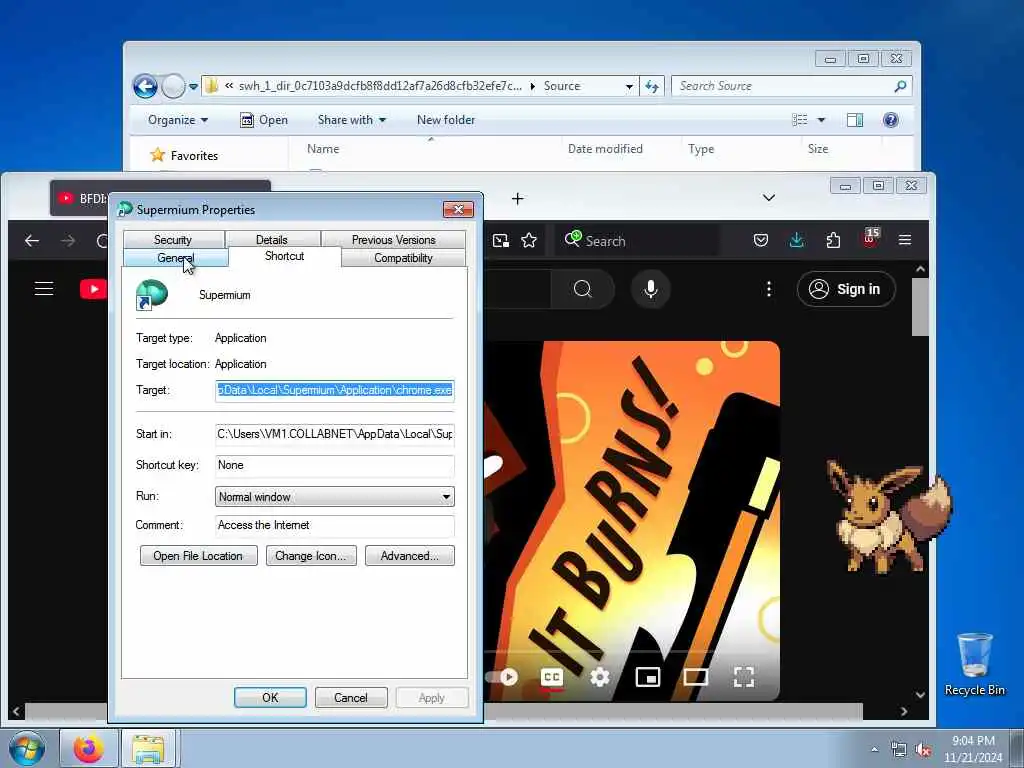Screen dimensions: 1024x768
Task: Click the Advanced button
Action: click(409, 556)
